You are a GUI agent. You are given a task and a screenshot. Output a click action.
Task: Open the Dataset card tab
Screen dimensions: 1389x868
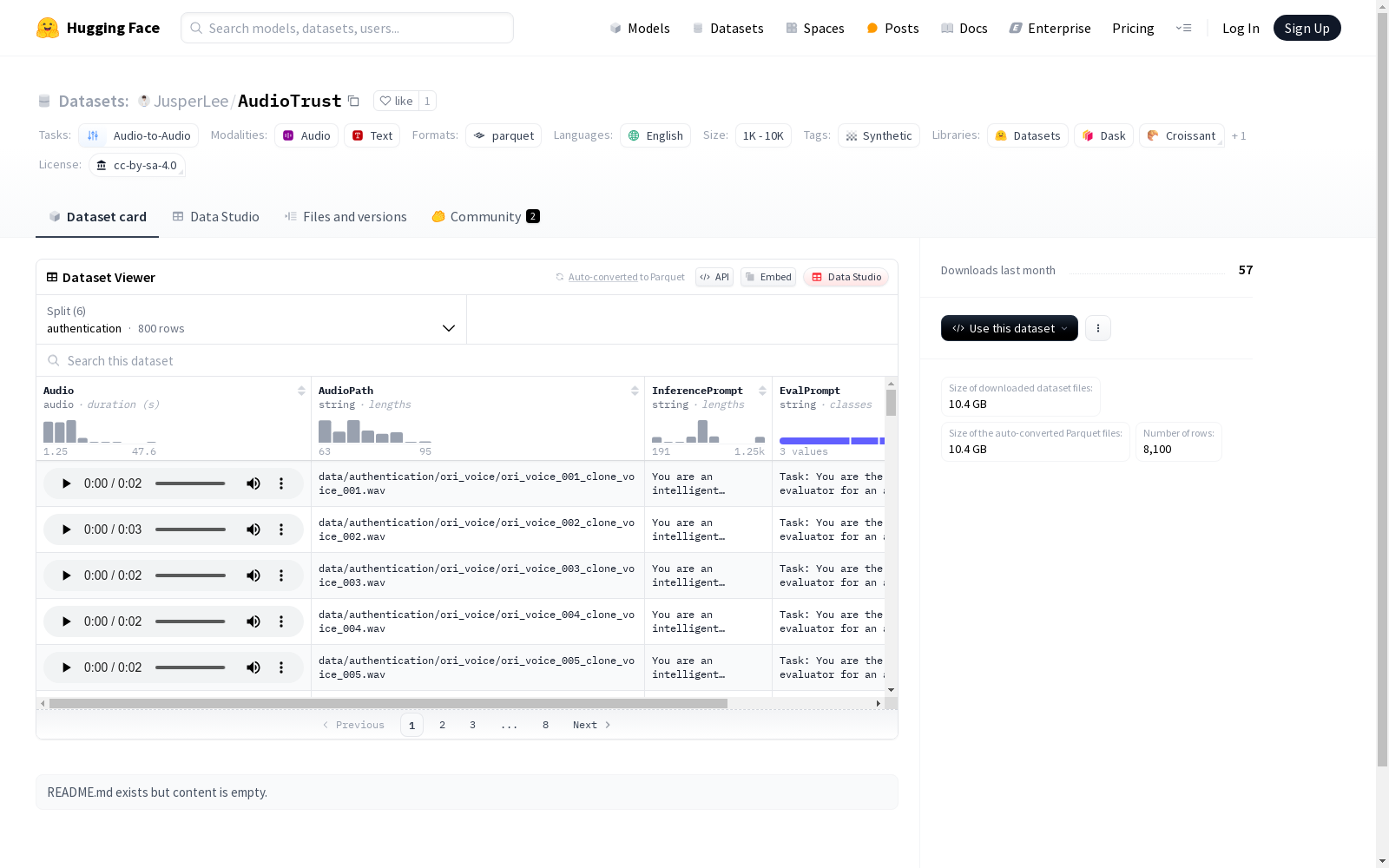point(97,217)
